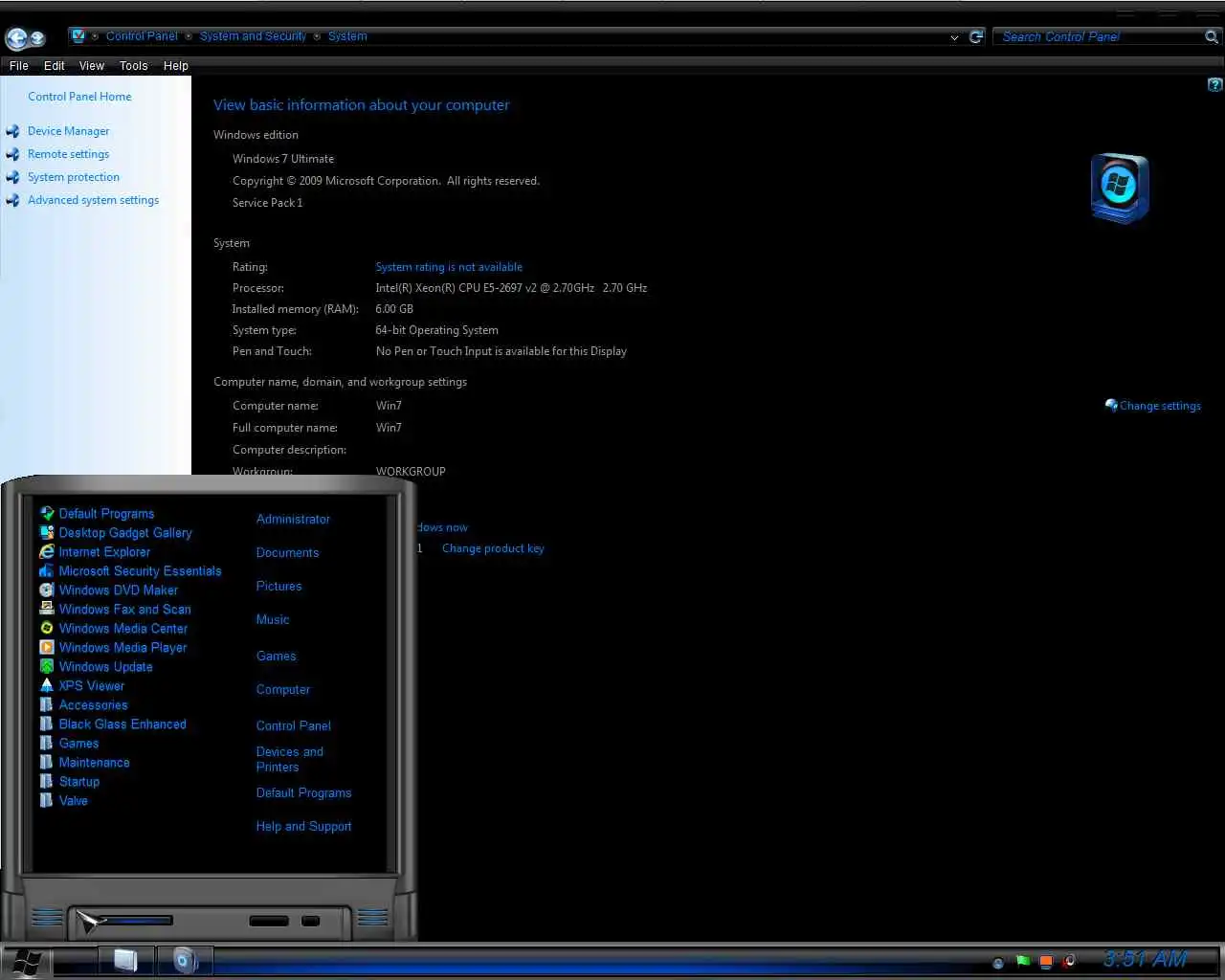Click the System protection shield icon
Viewport: 1225px width, 980px height.
12,177
